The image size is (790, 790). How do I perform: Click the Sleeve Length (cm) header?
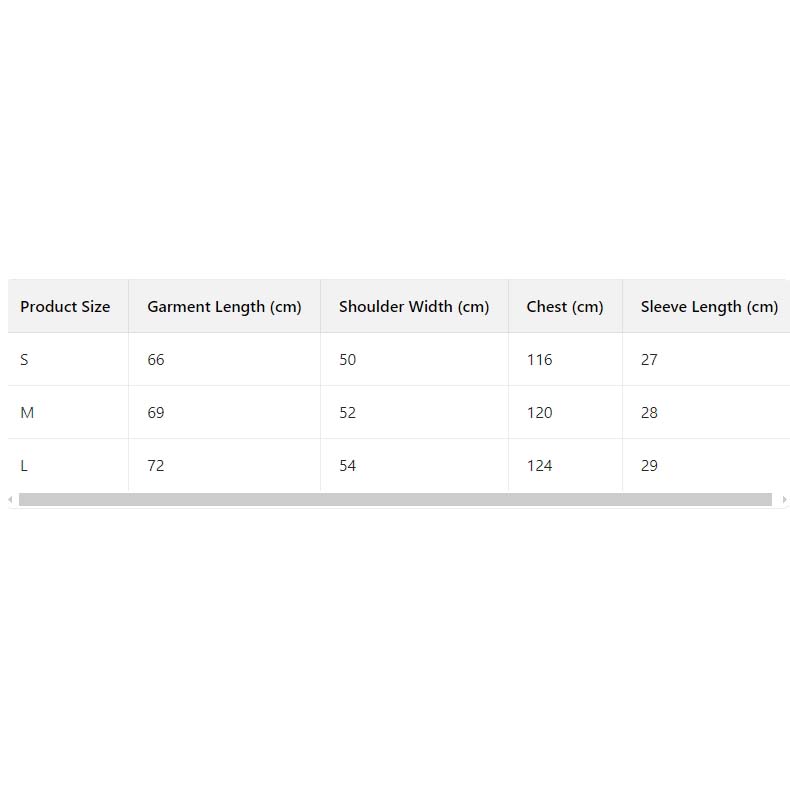(x=709, y=307)
